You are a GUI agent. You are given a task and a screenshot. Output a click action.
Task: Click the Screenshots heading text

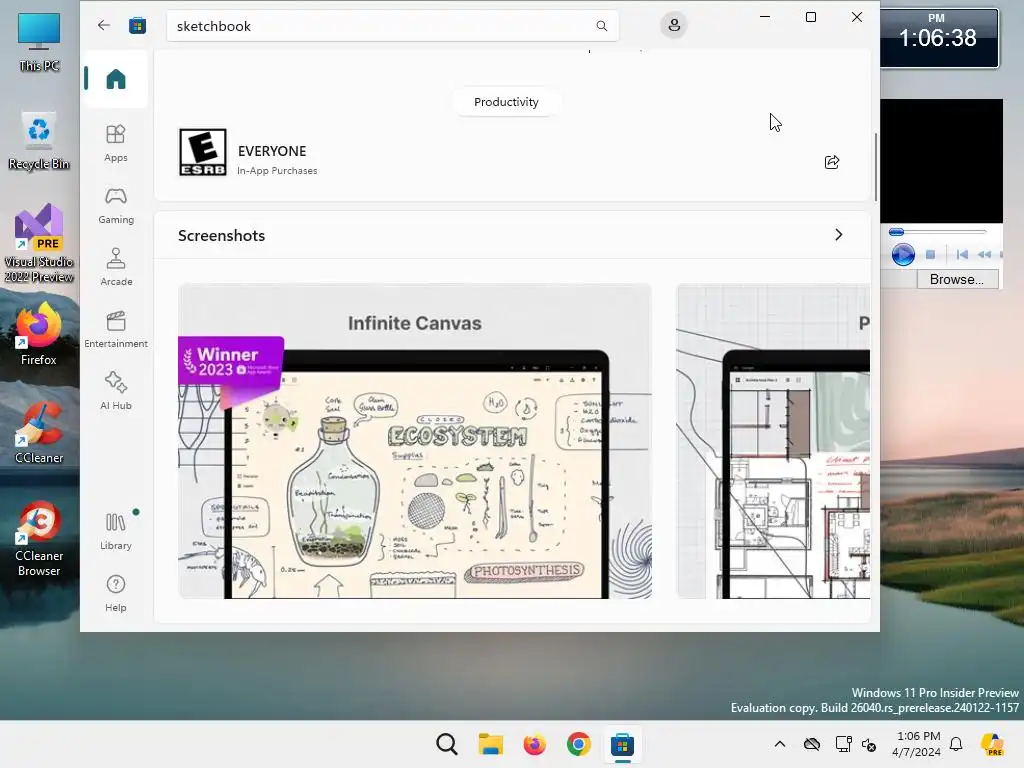coord(221,236)
